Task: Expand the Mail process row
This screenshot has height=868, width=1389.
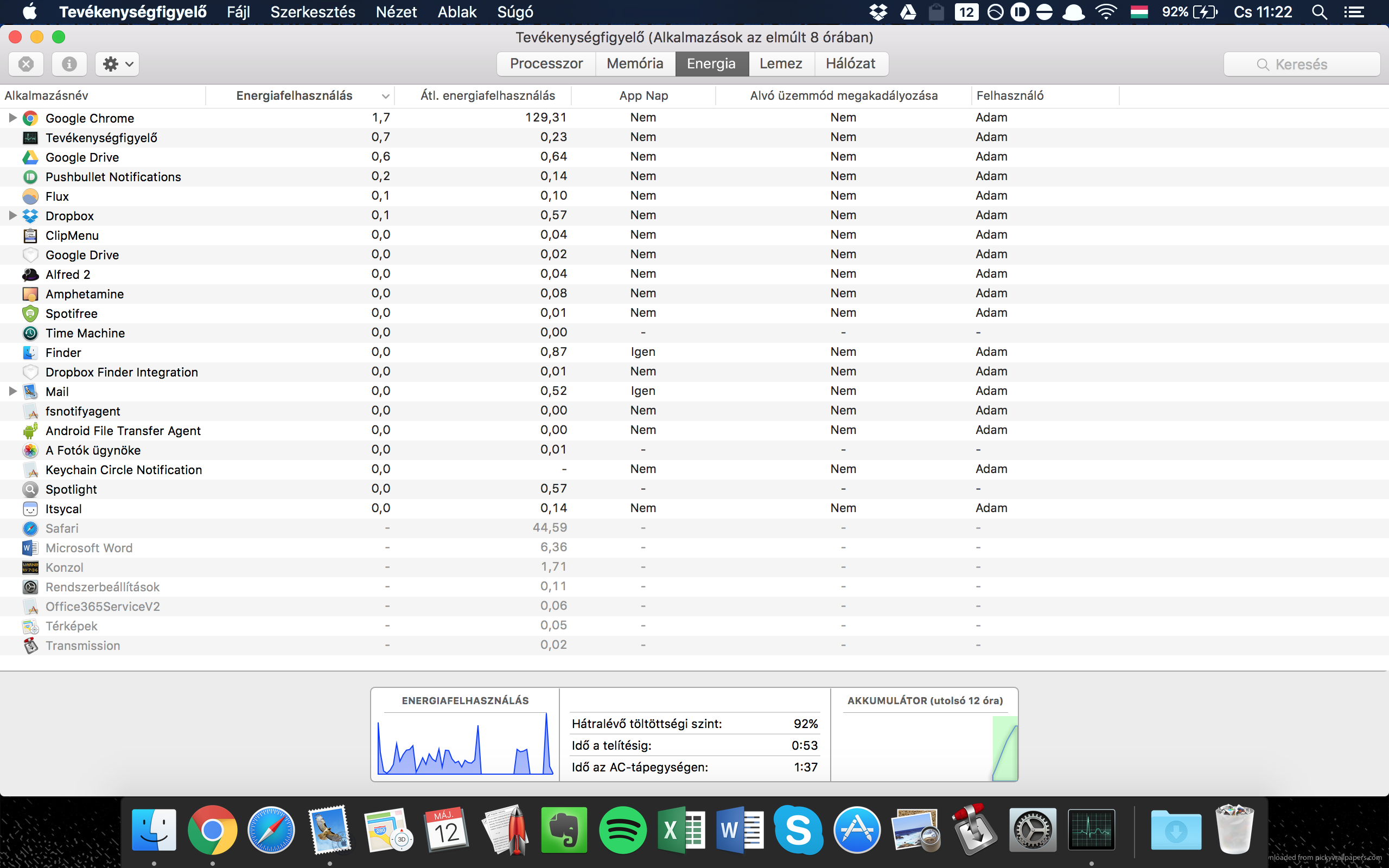Action: tap(12, 391)
